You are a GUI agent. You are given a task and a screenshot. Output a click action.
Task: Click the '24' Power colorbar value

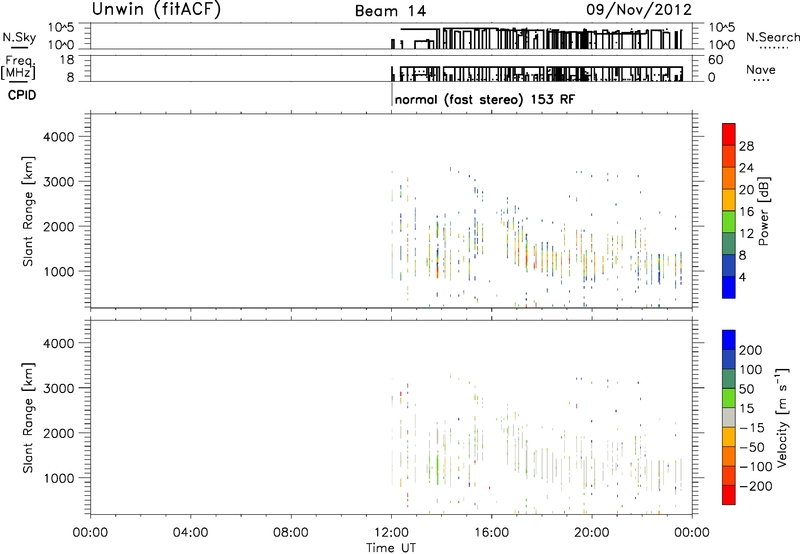tap(746, 168)
